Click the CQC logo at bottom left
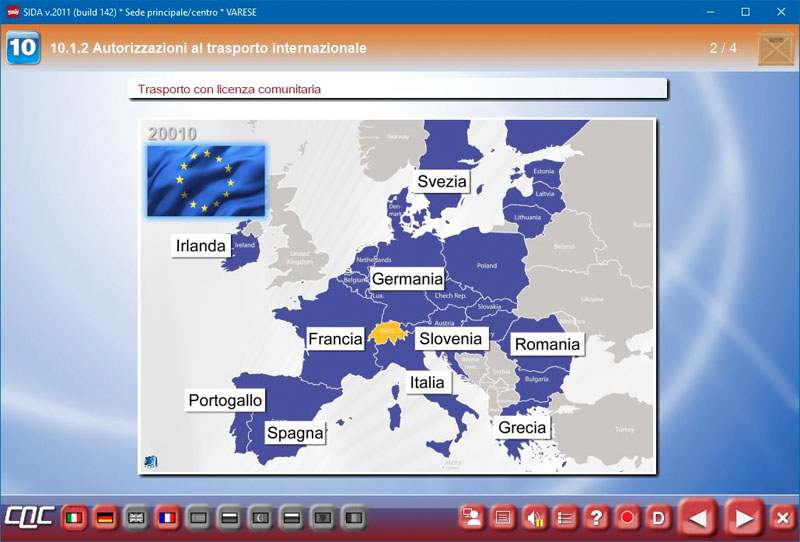 pos(28,518)
